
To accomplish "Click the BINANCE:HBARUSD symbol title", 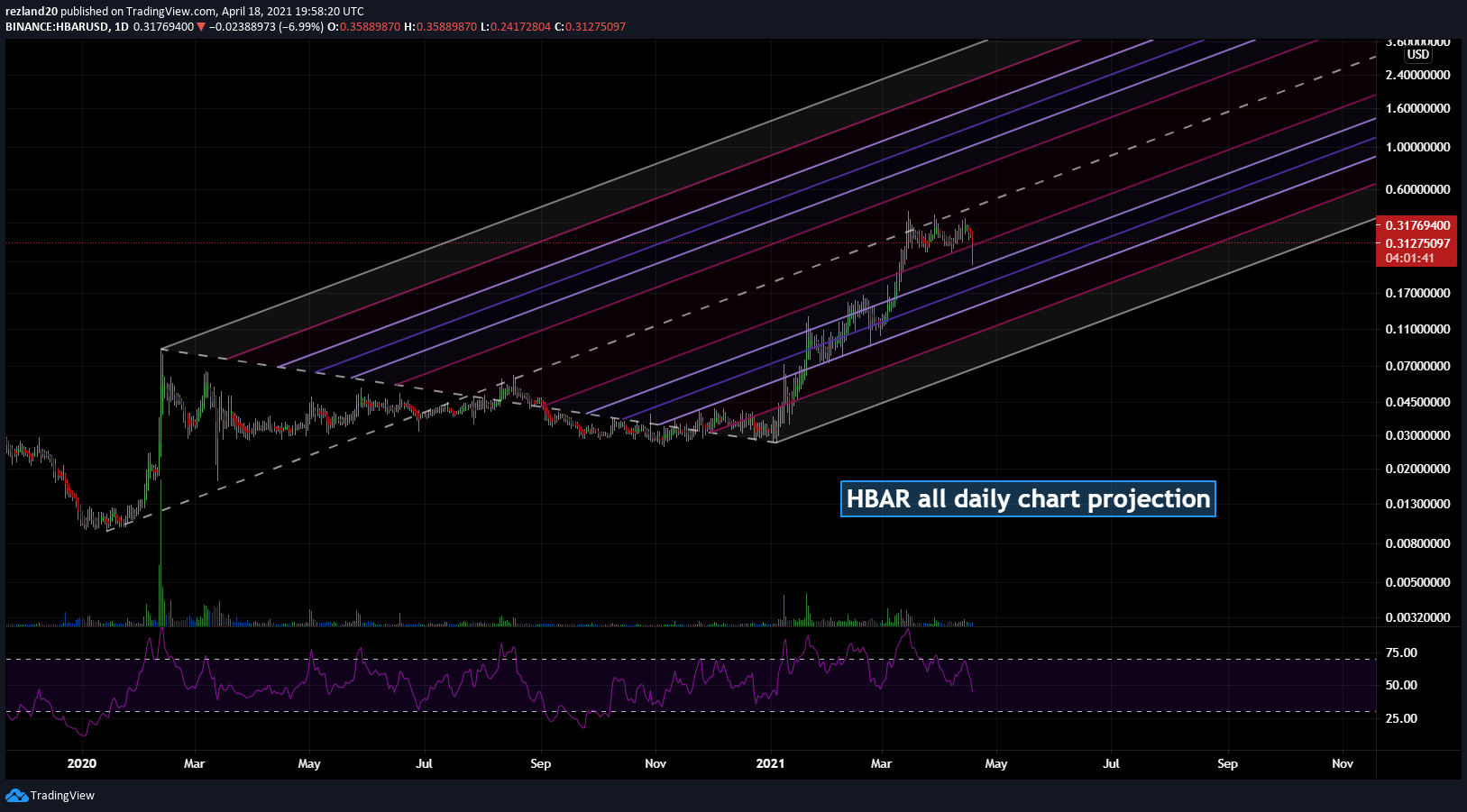I will (57, 27).
